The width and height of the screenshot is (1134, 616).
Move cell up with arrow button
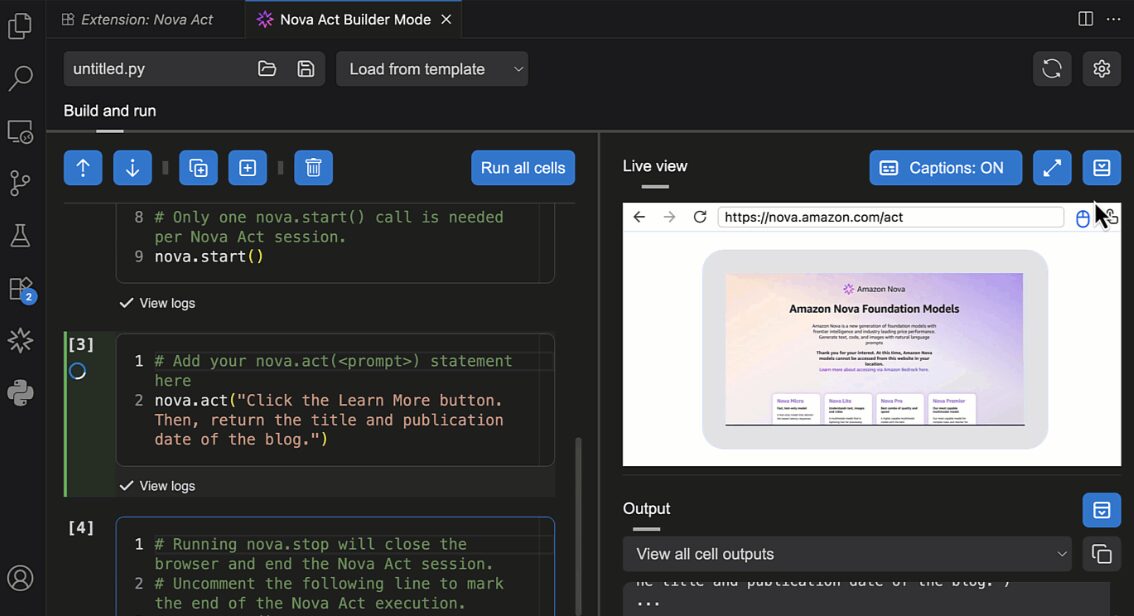coord(83,168)
